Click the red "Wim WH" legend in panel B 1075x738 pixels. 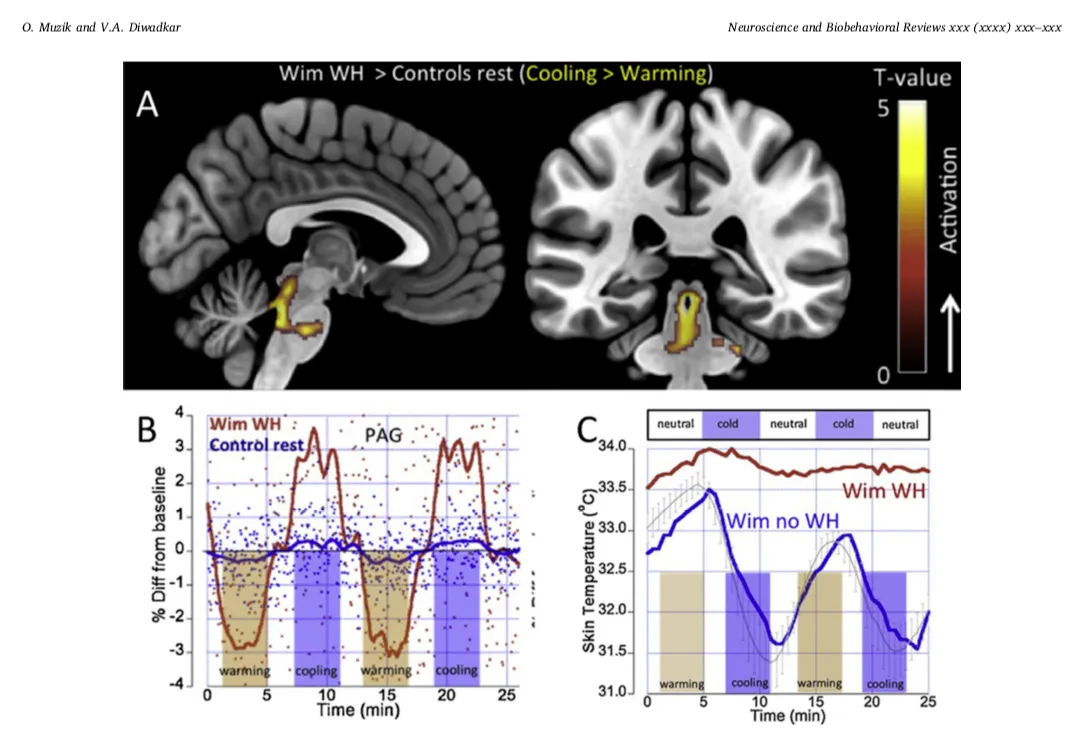click(245, 425)
